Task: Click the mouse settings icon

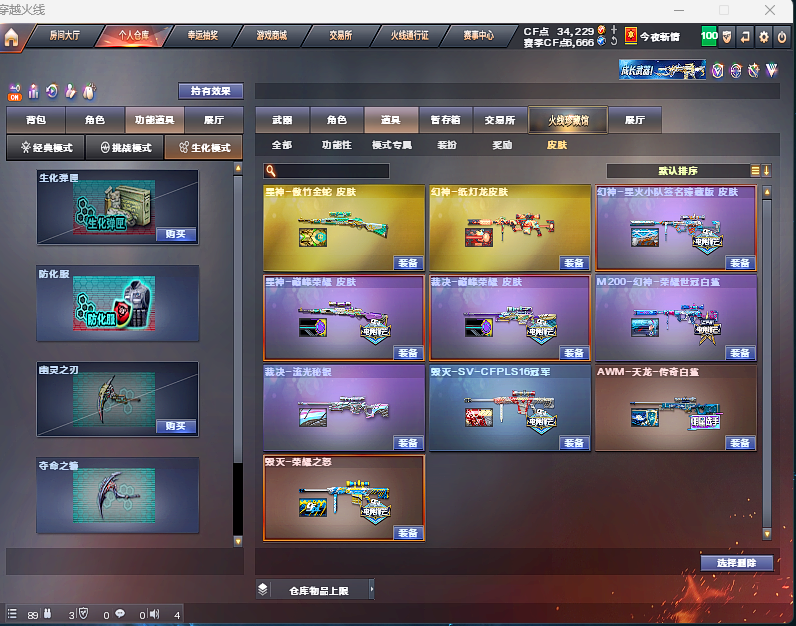Action: coord(89,91)
